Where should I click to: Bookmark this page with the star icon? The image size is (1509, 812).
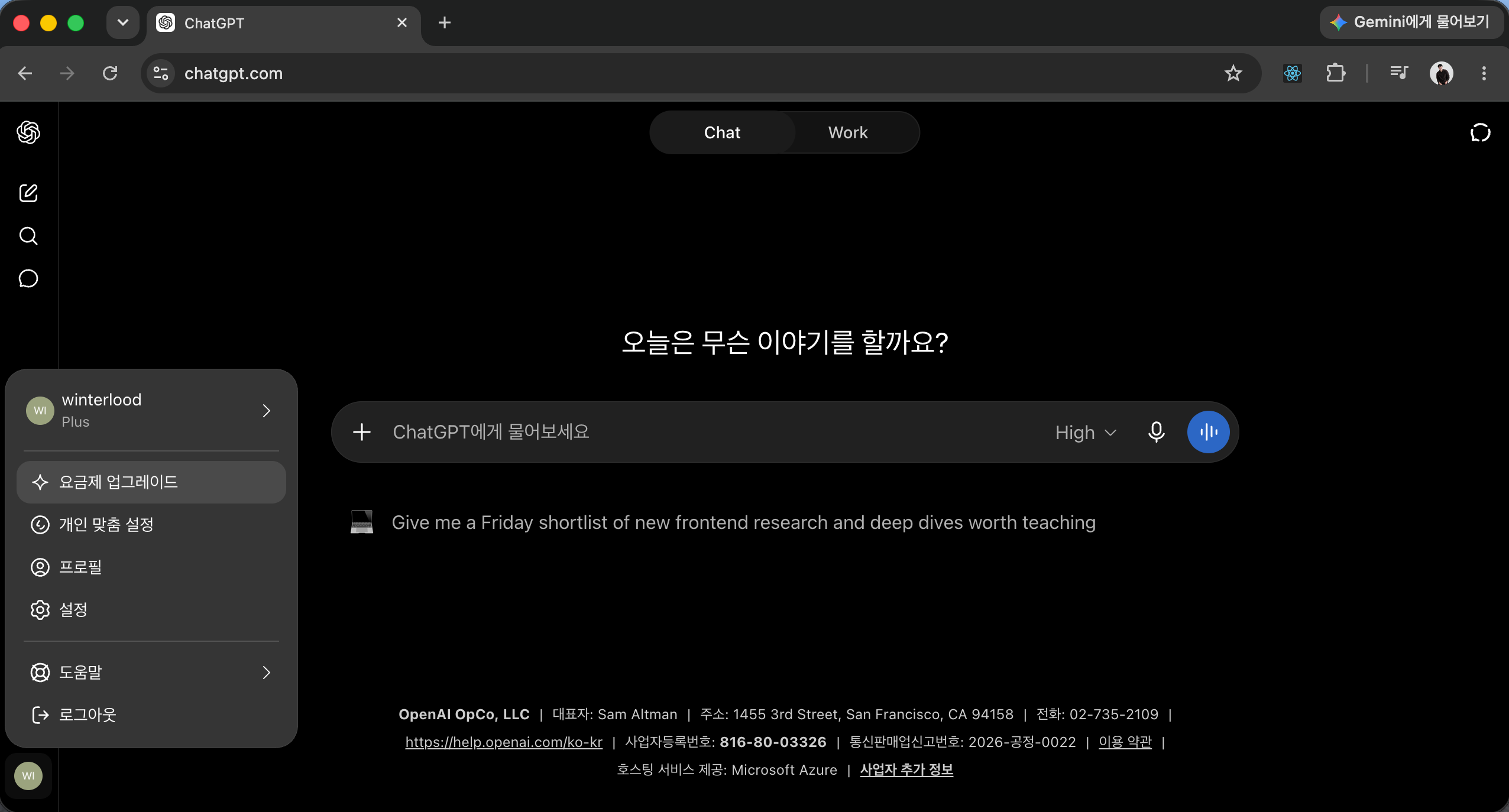point(1233,73)
